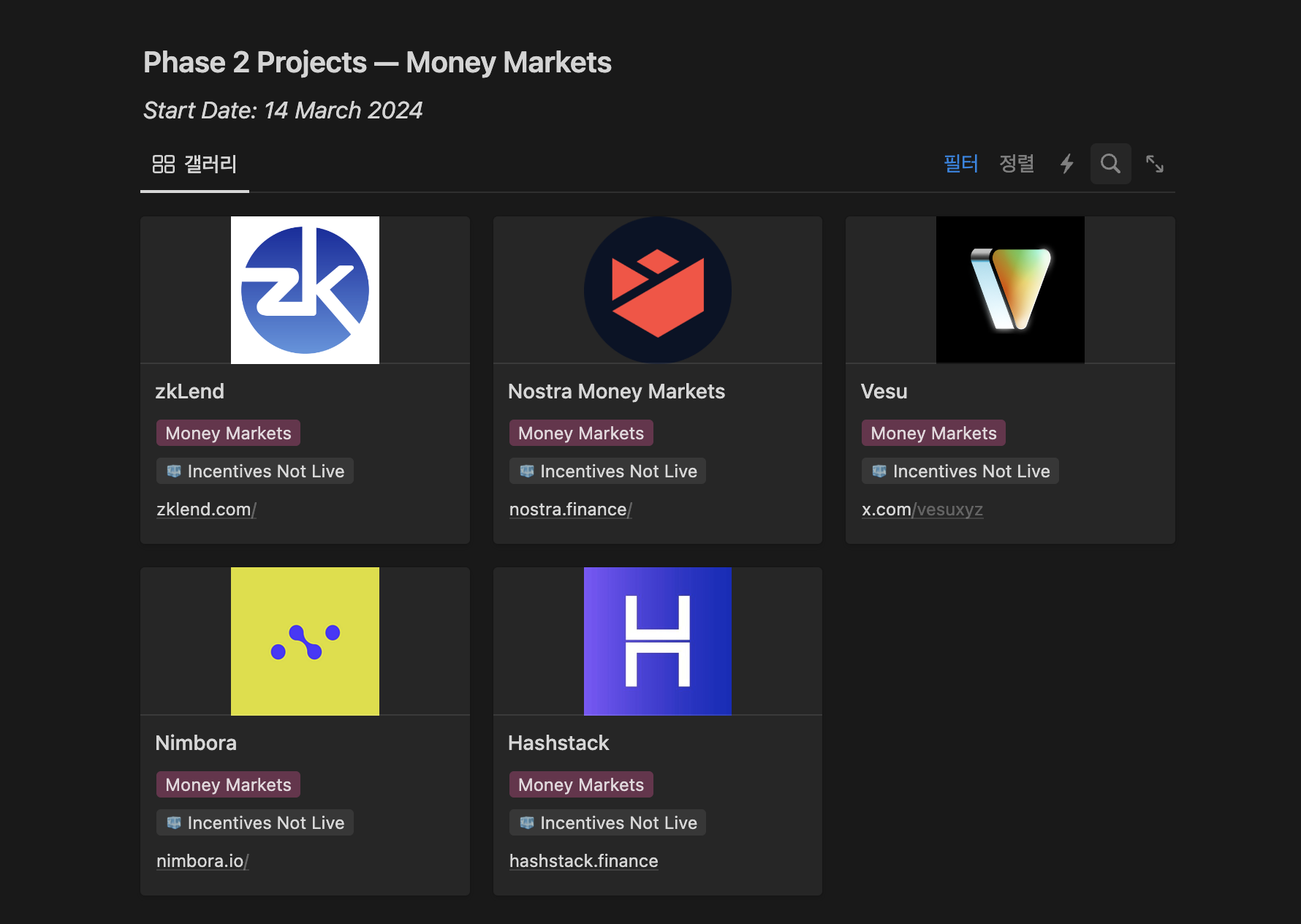Click Incentives Not Live status on Nostra

coord(607,471)
